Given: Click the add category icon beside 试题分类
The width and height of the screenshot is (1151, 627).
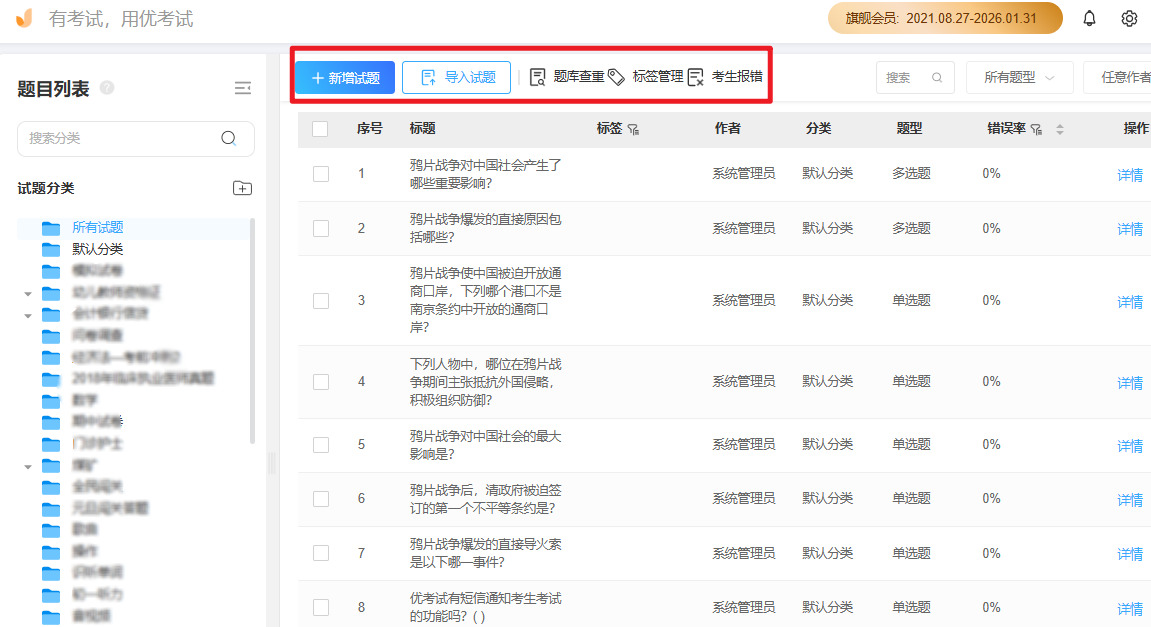Looking at the screenshot, I should (241, 187).
